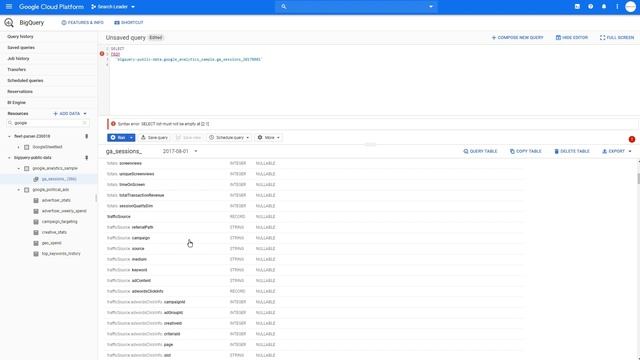Open Transfers in sidebar
This screenshot has height=360, width=640.
16,69
